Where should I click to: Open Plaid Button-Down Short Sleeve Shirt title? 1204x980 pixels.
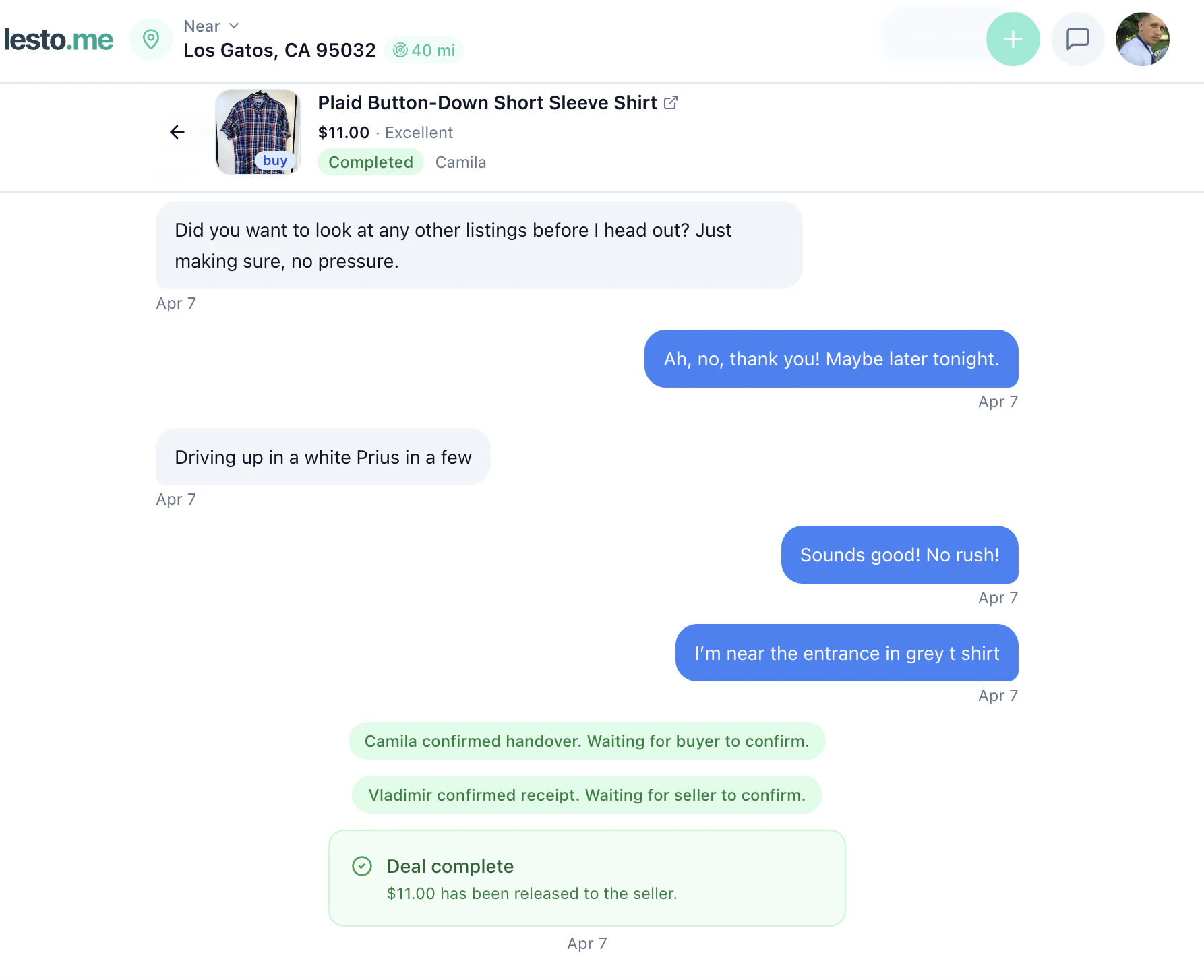click(487, 102)
